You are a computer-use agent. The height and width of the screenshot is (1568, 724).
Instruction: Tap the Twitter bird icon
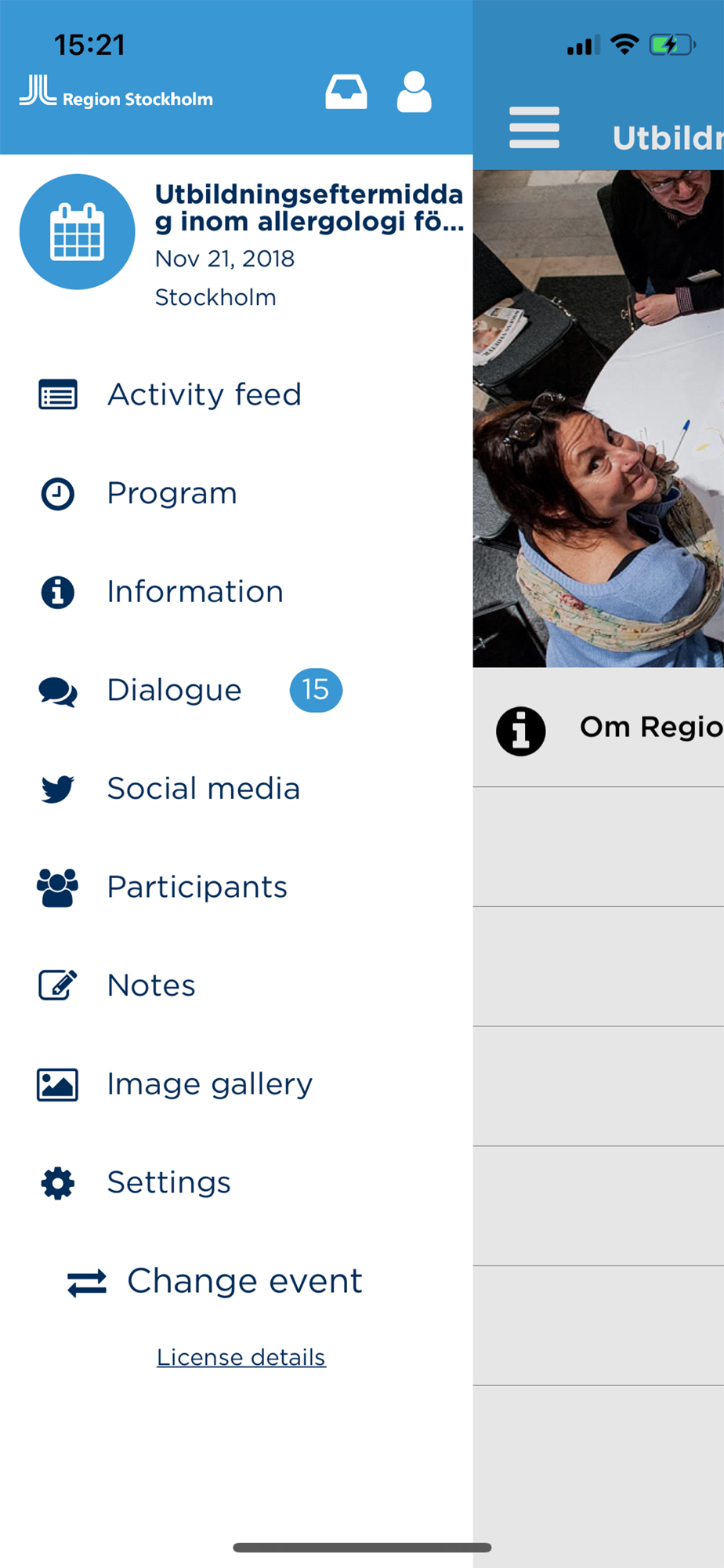pos(58,789)
